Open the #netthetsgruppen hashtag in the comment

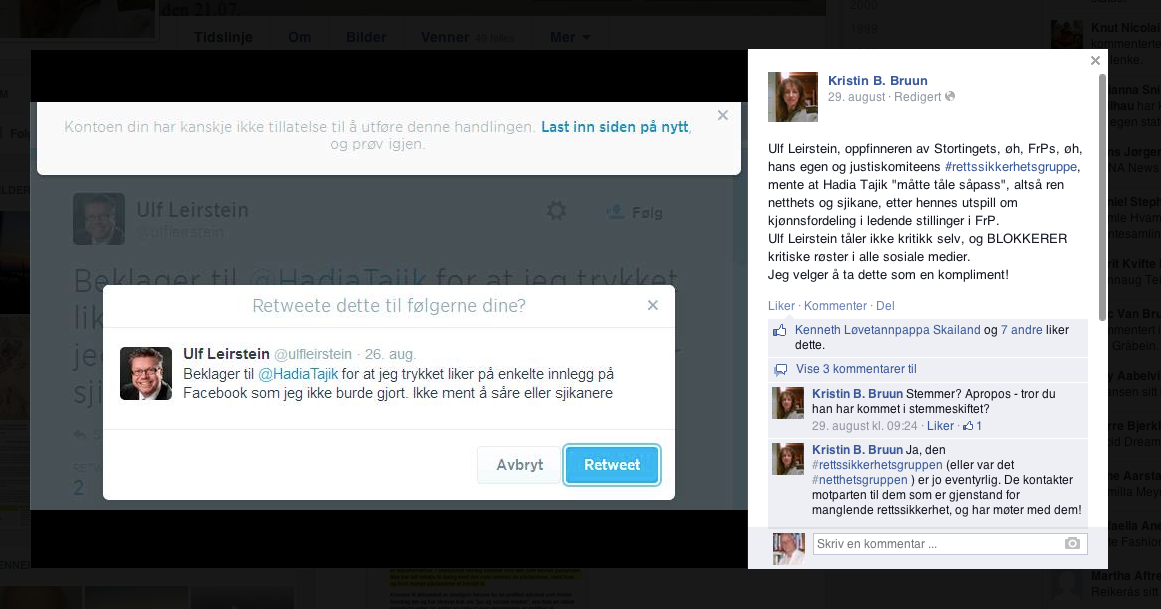[860, 480]
